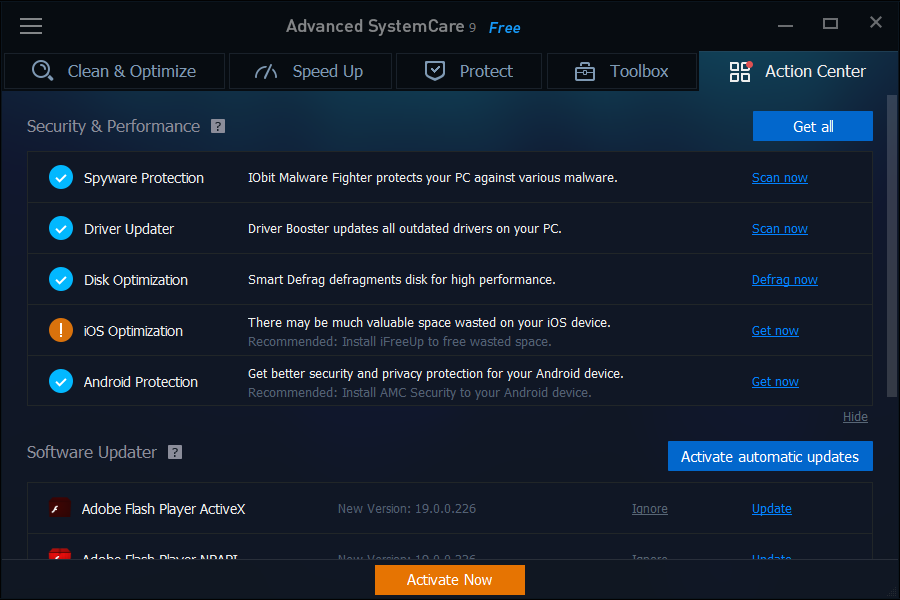Image resolution: width=900 pixels, height=600 pixels.
Task: Switch to the Speed Up tab
Action: (311, 71)
